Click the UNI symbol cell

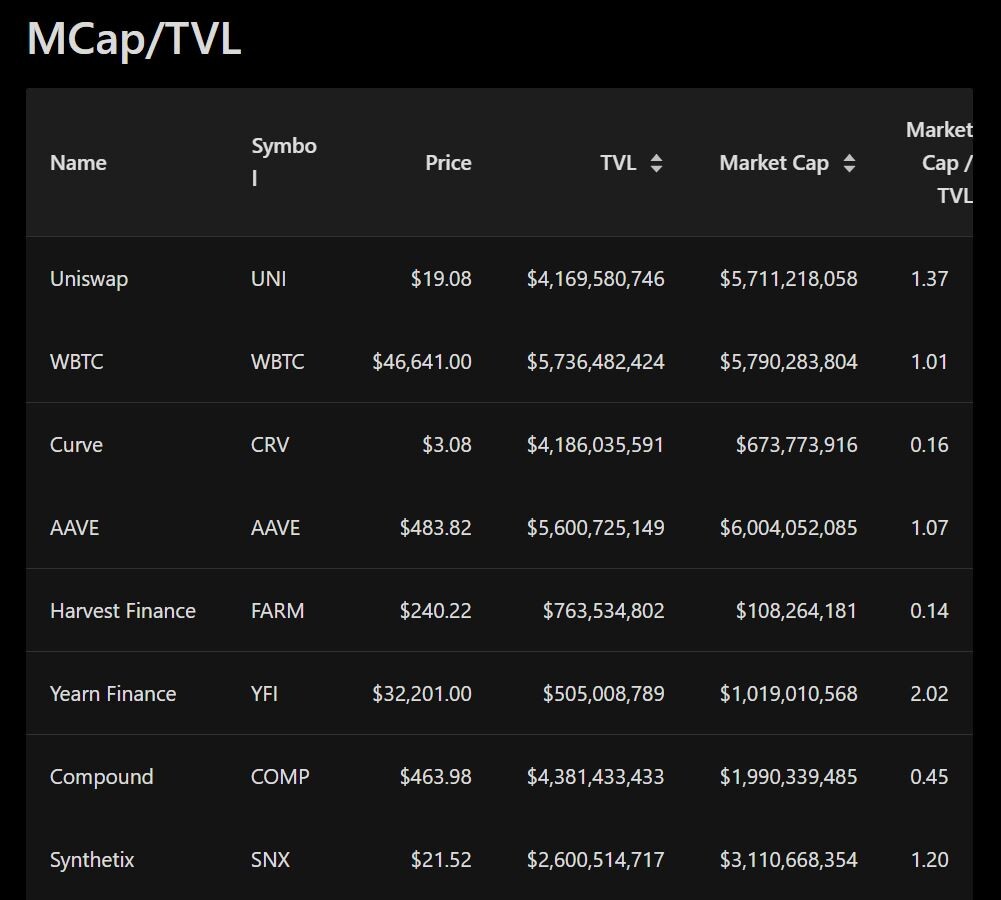[269, 278]
